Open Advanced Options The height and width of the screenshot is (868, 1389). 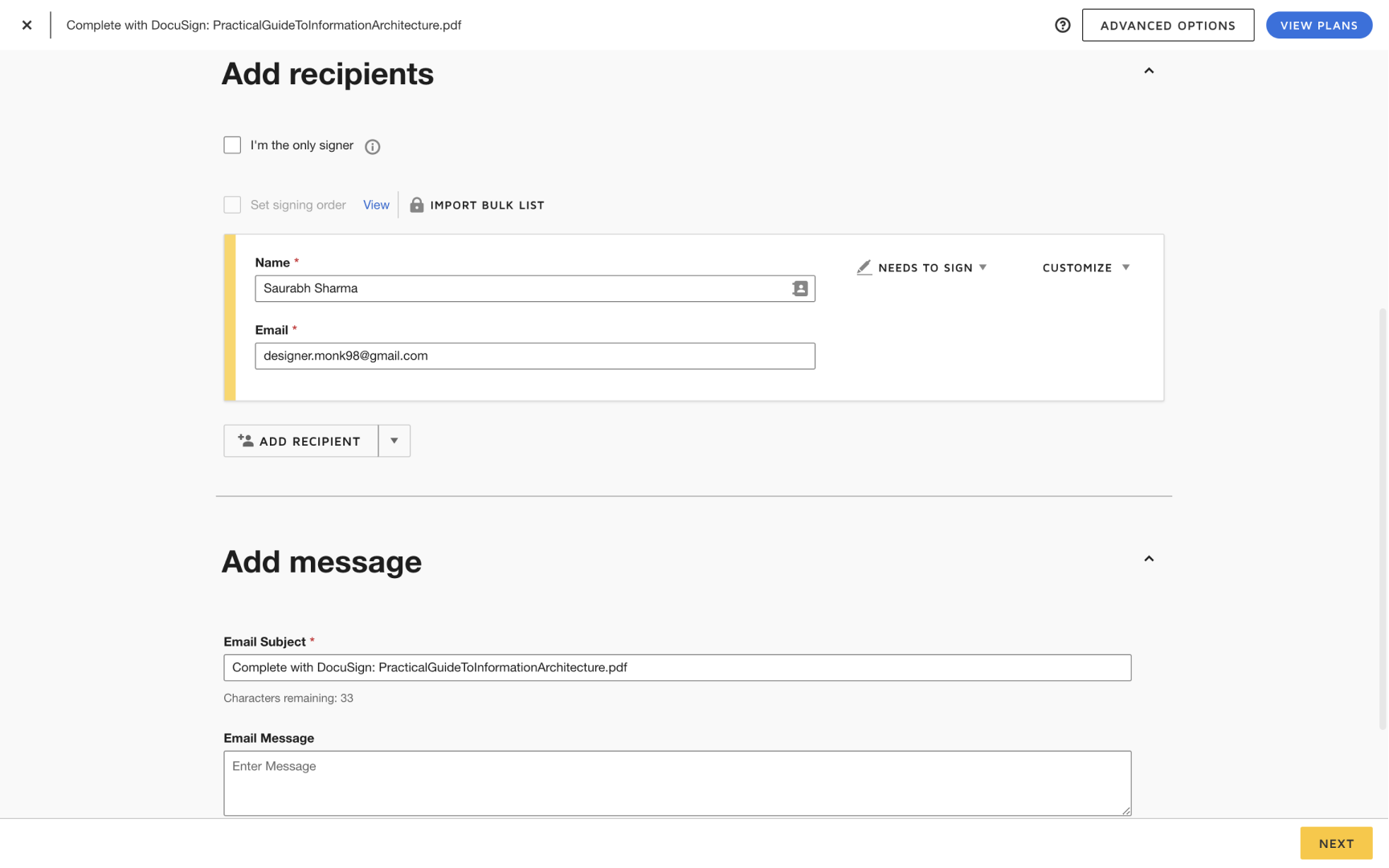pos(1167,25)
